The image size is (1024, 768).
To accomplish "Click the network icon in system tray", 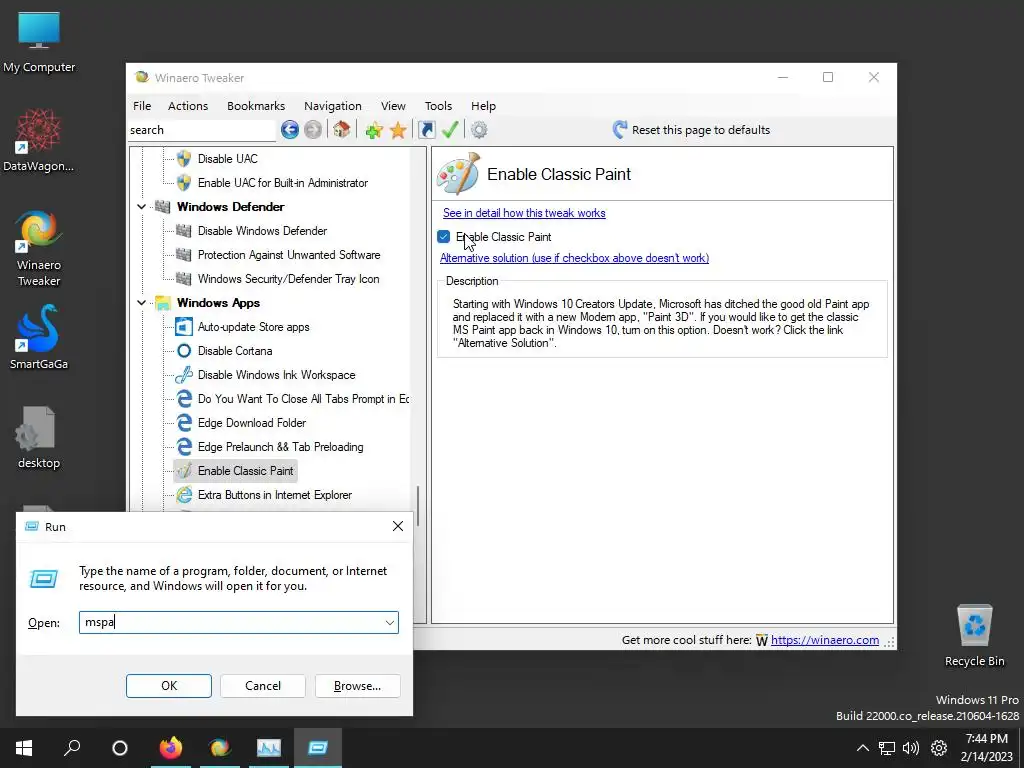I will (887, 748).
